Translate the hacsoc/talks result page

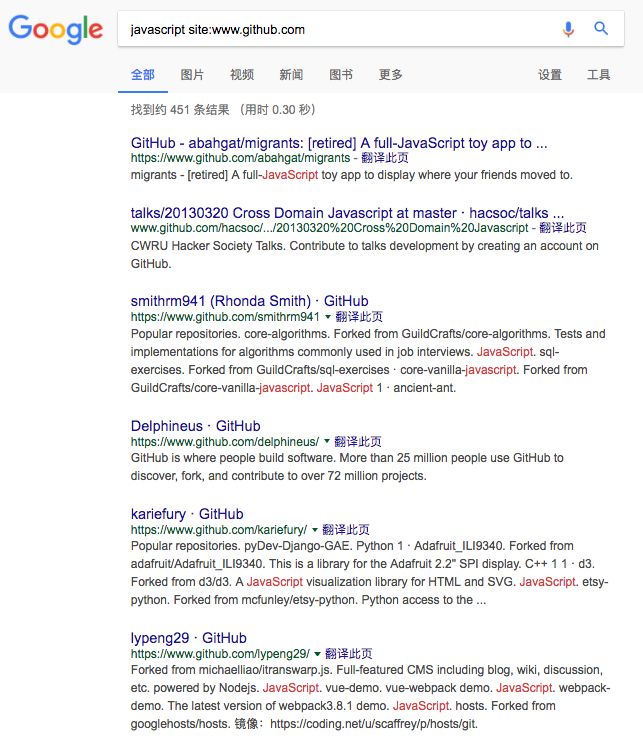(563, 228)
